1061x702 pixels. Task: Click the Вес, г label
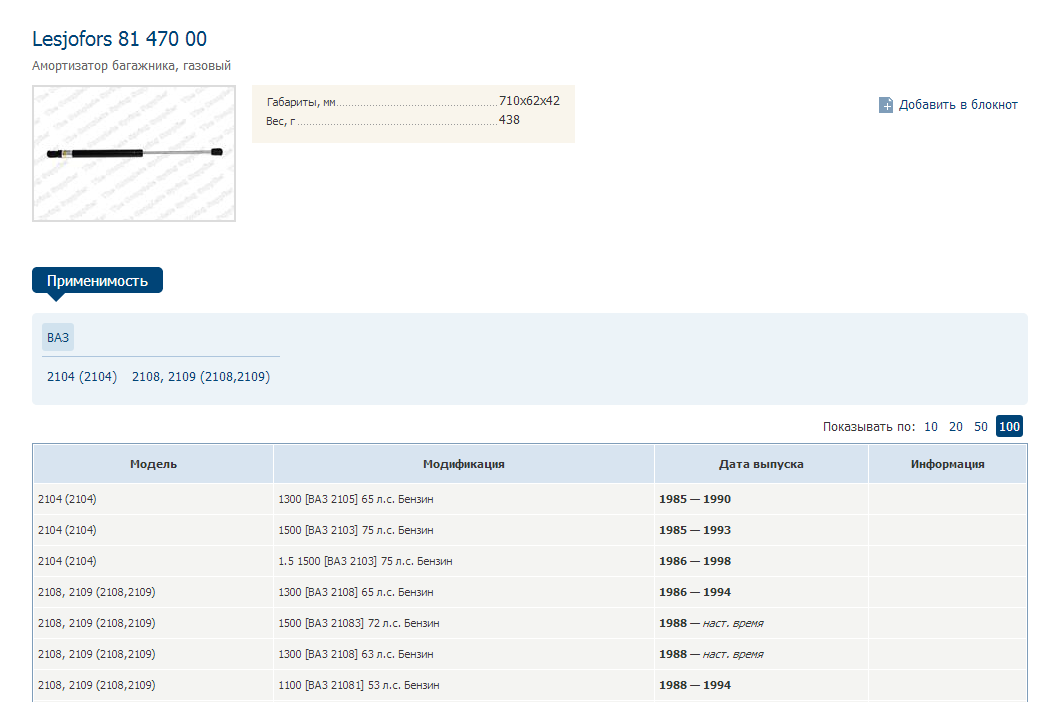coord(280,121)
